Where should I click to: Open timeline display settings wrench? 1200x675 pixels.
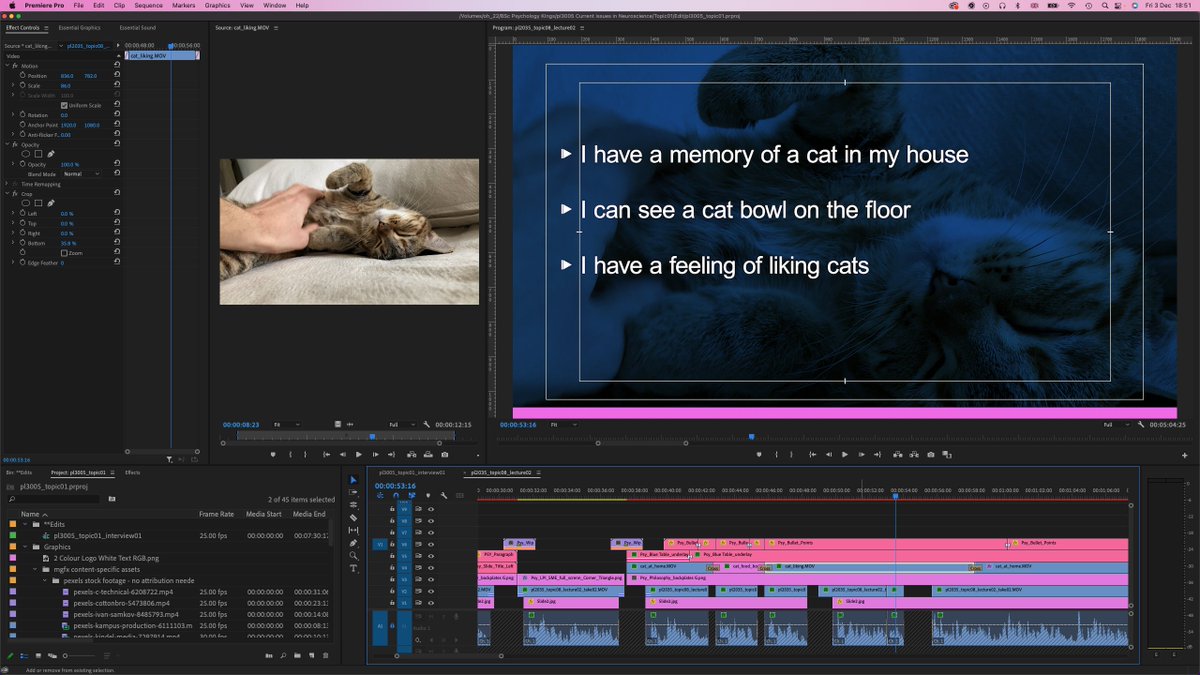point(444,495)
